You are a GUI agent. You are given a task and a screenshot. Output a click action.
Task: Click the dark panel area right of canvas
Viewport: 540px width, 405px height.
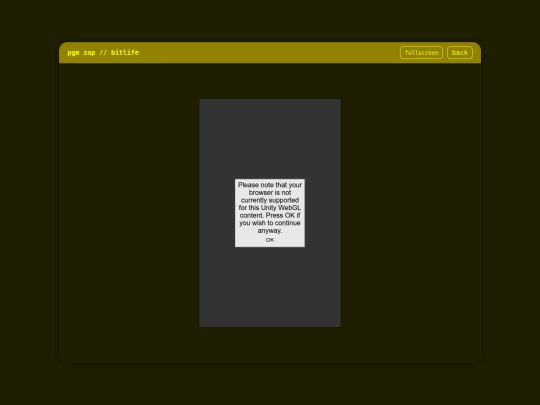(411, 213)
